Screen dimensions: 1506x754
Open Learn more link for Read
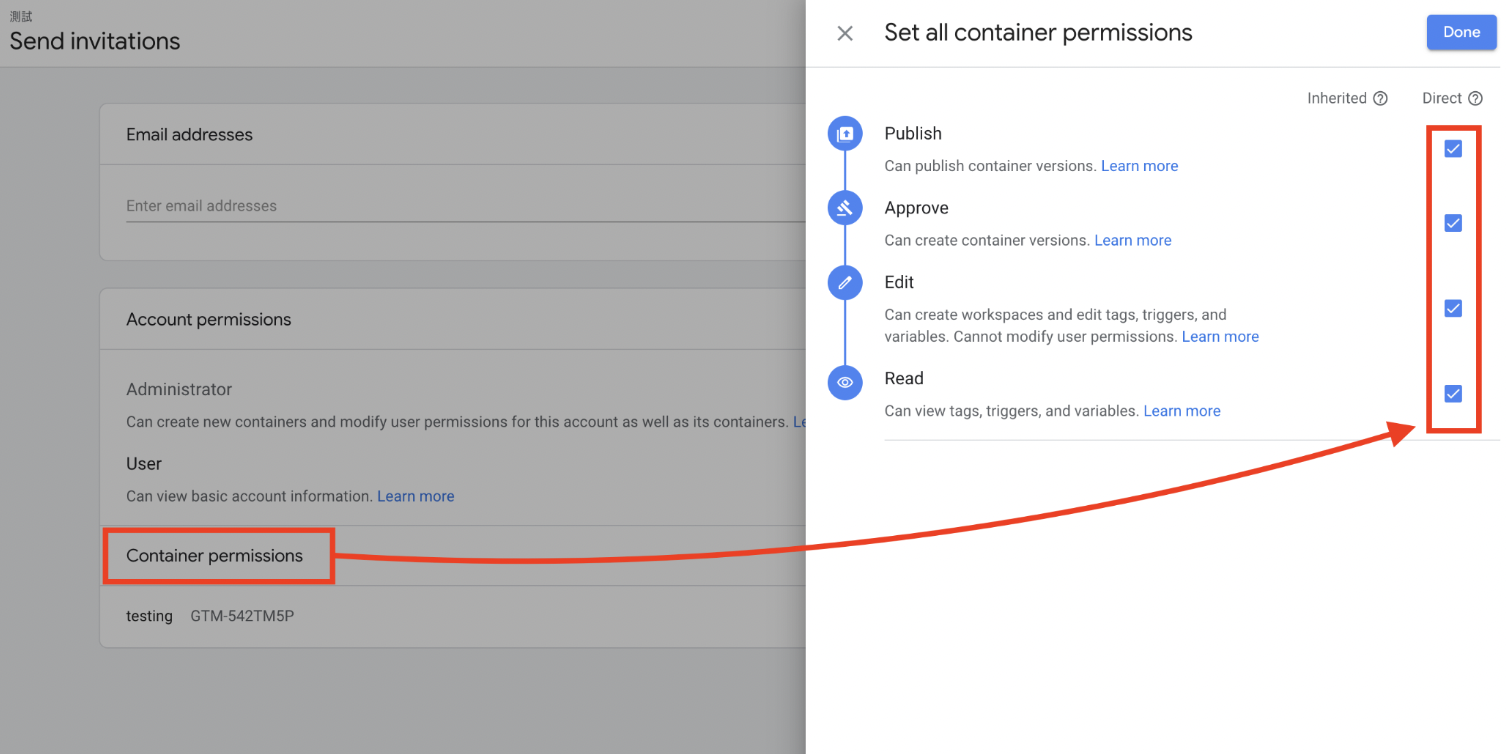pos(1181,411)
